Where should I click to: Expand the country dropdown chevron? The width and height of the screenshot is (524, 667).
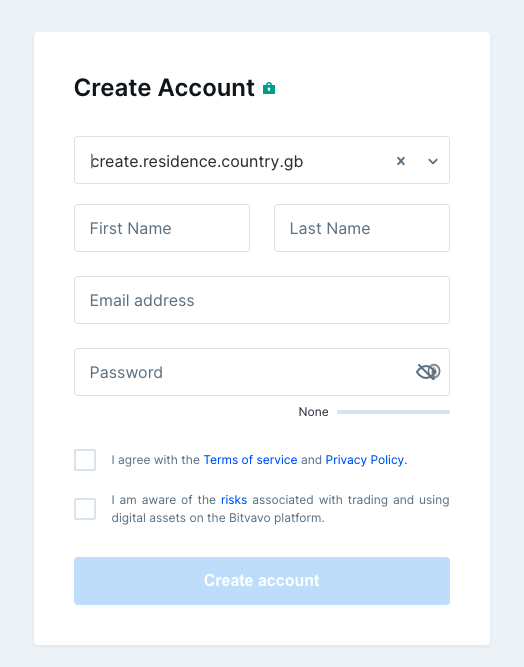(x=433, y=161)
